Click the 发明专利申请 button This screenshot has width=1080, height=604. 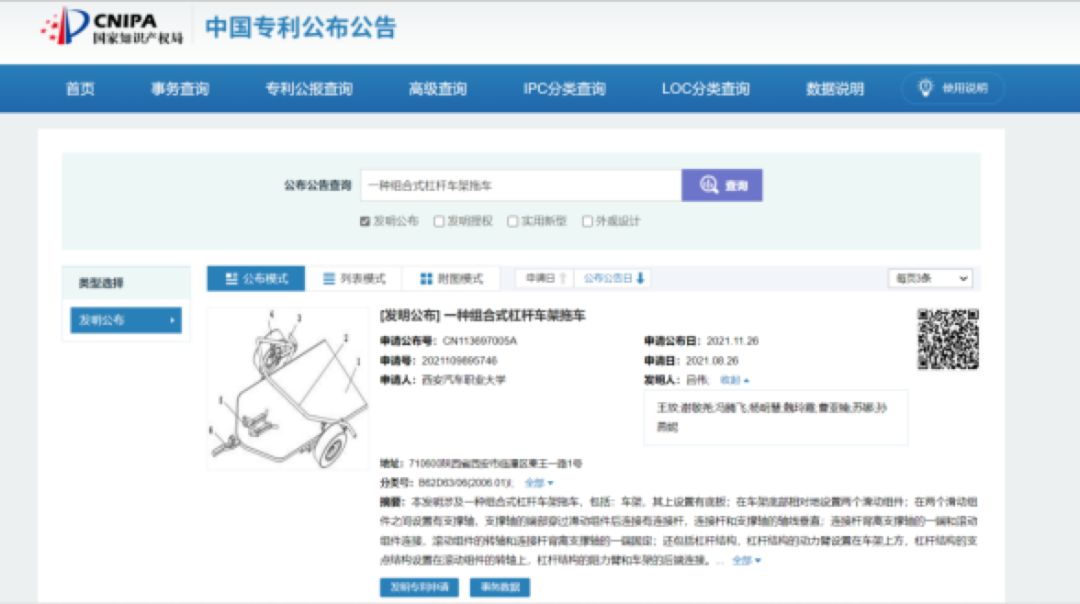coord(419,587)
